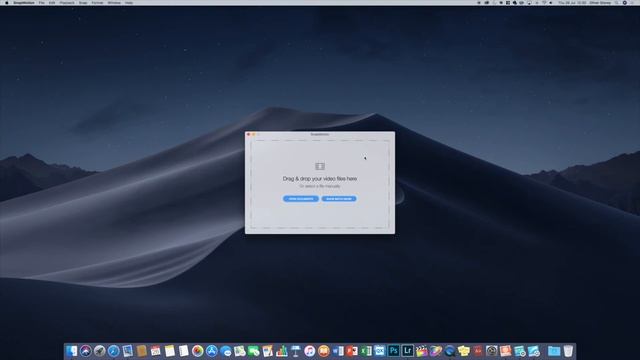Open the Format menu
Viewport: 640px width, 360px height.
97,3
